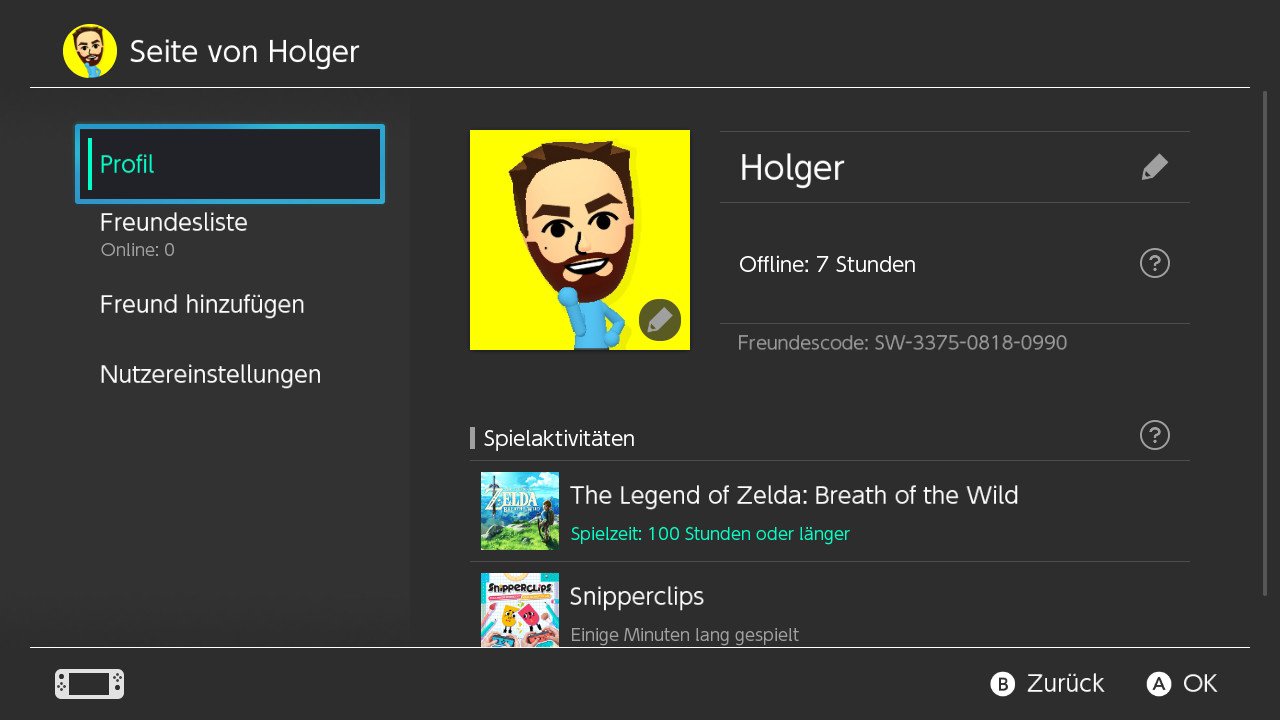The image size is (1280, 720).
Task: Click the Zurück label in the footer
Action: (x=1065, y=684)
